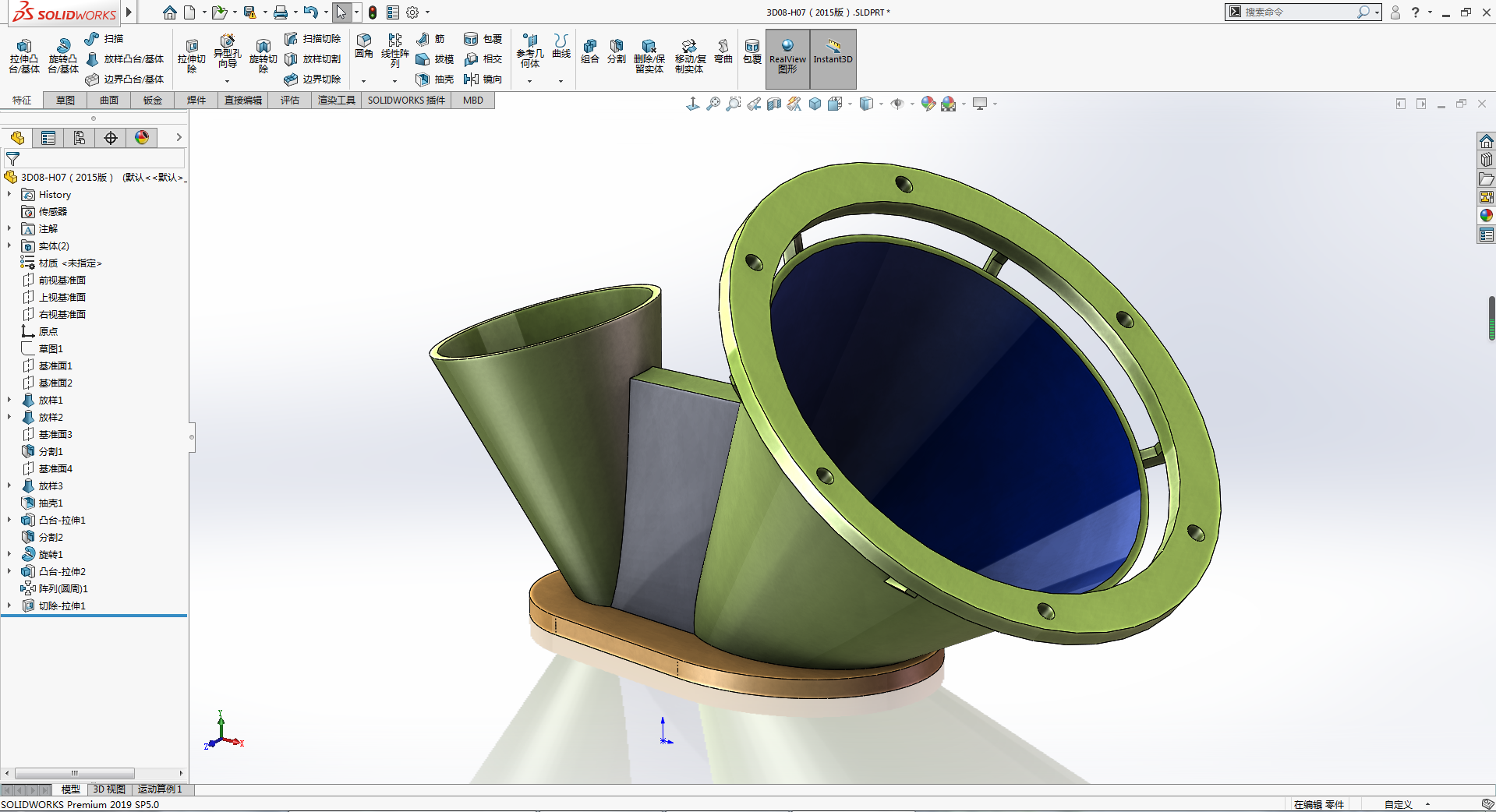Open the DimXpertManager panel tab

coord(111,138)
